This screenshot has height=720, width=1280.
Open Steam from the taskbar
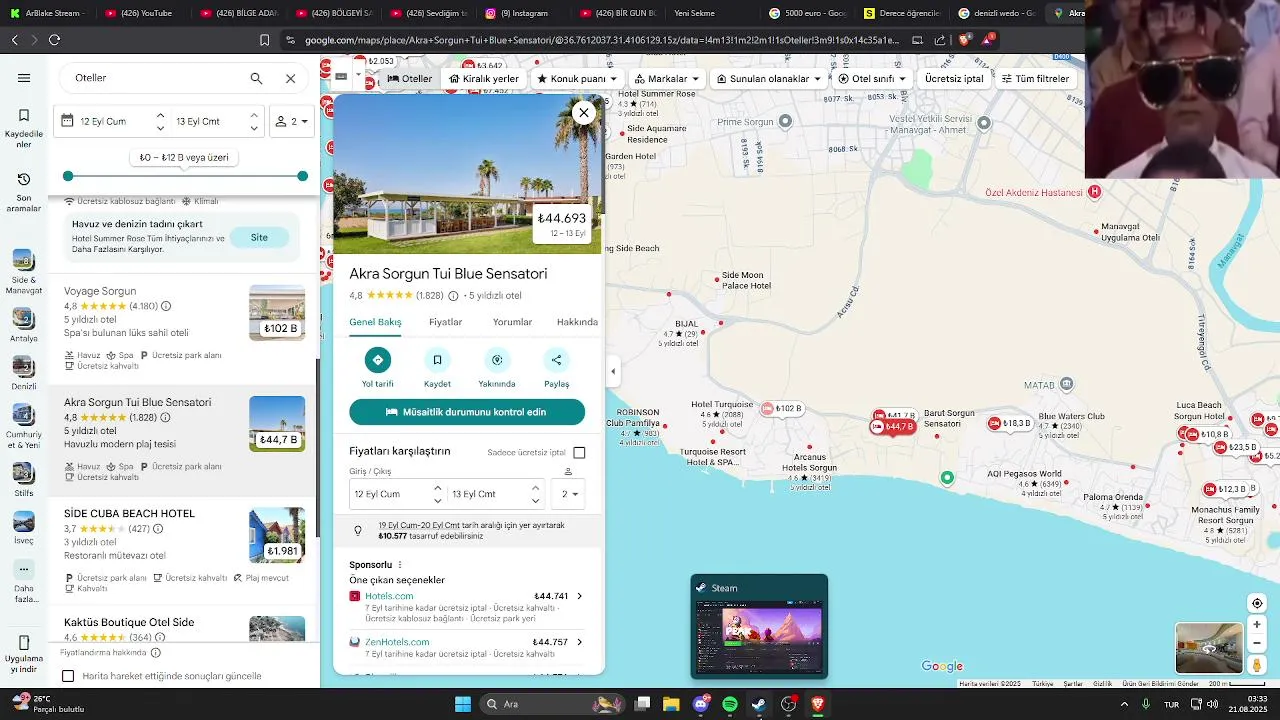tap(759, 704)
